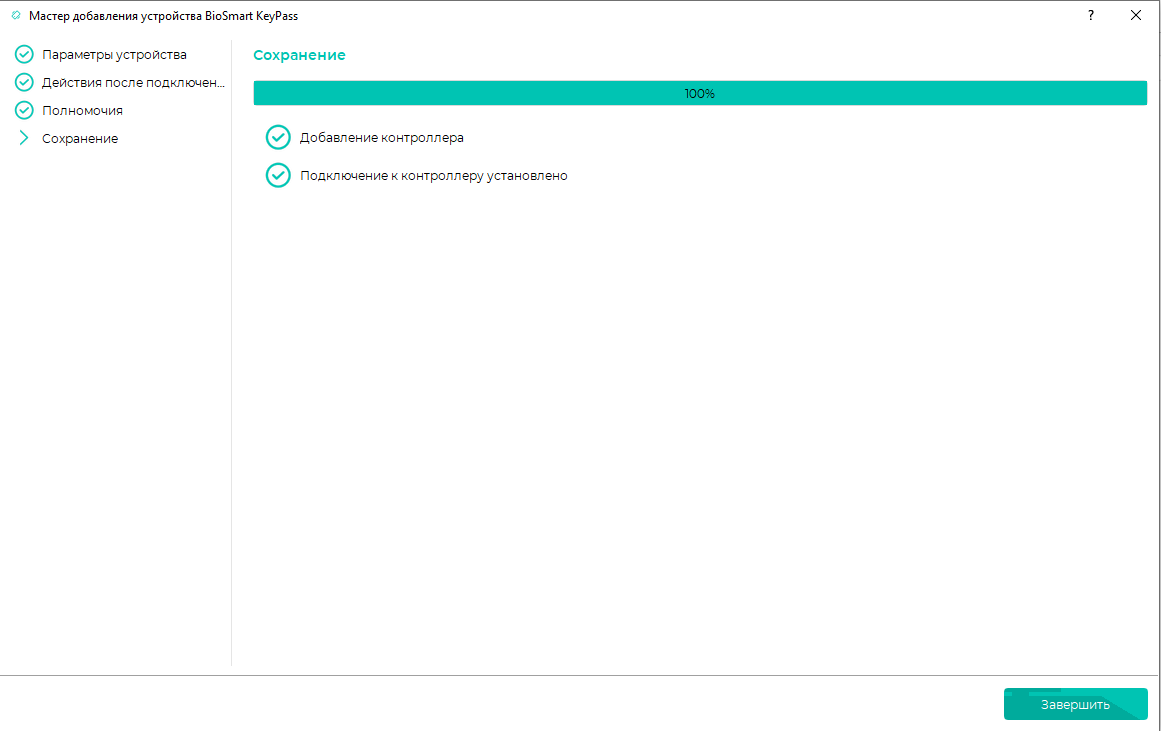Close the device wizard window

1136,16
